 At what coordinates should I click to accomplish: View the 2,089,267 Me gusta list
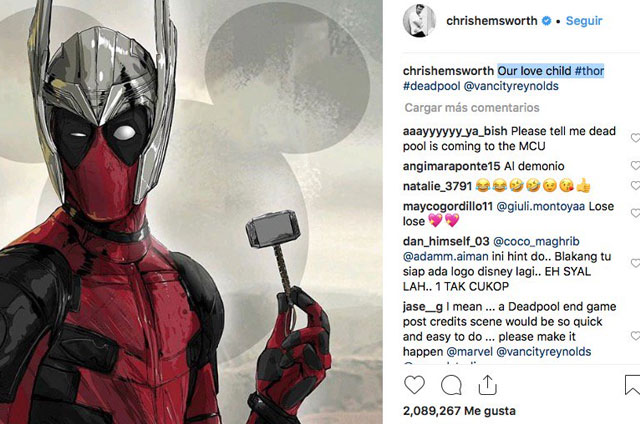tap(459, 411)
